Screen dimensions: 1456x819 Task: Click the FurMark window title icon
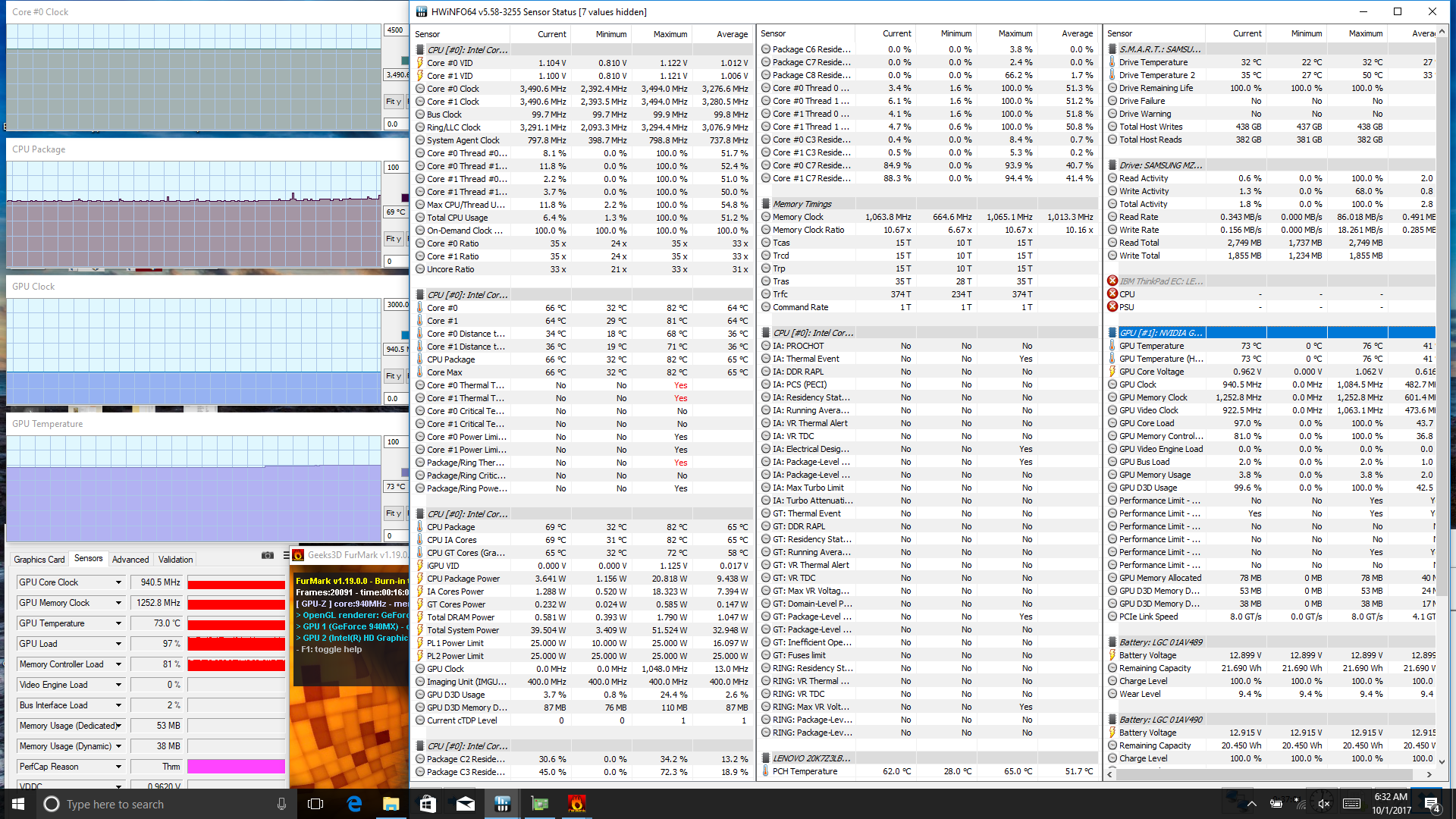[x=299, y=555]
